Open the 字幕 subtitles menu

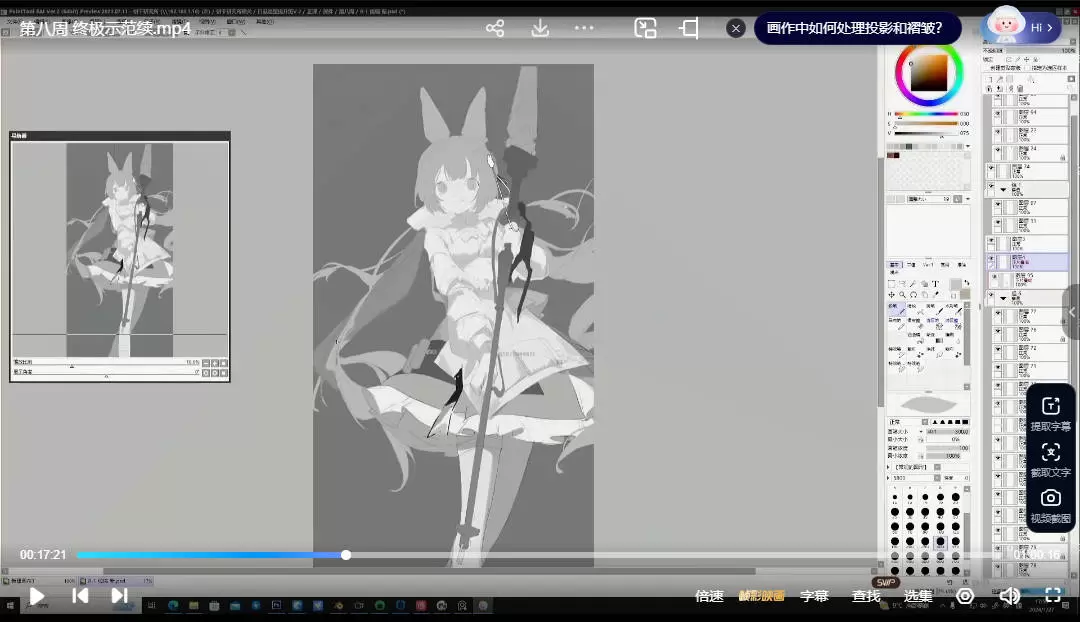(814, 596)
